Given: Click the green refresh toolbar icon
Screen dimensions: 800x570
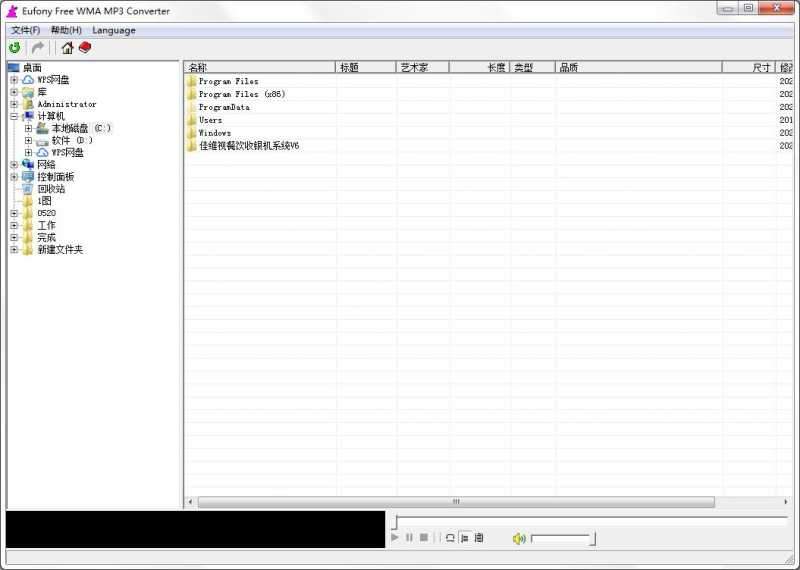Looking at the screenshot, I should point(14,48).
